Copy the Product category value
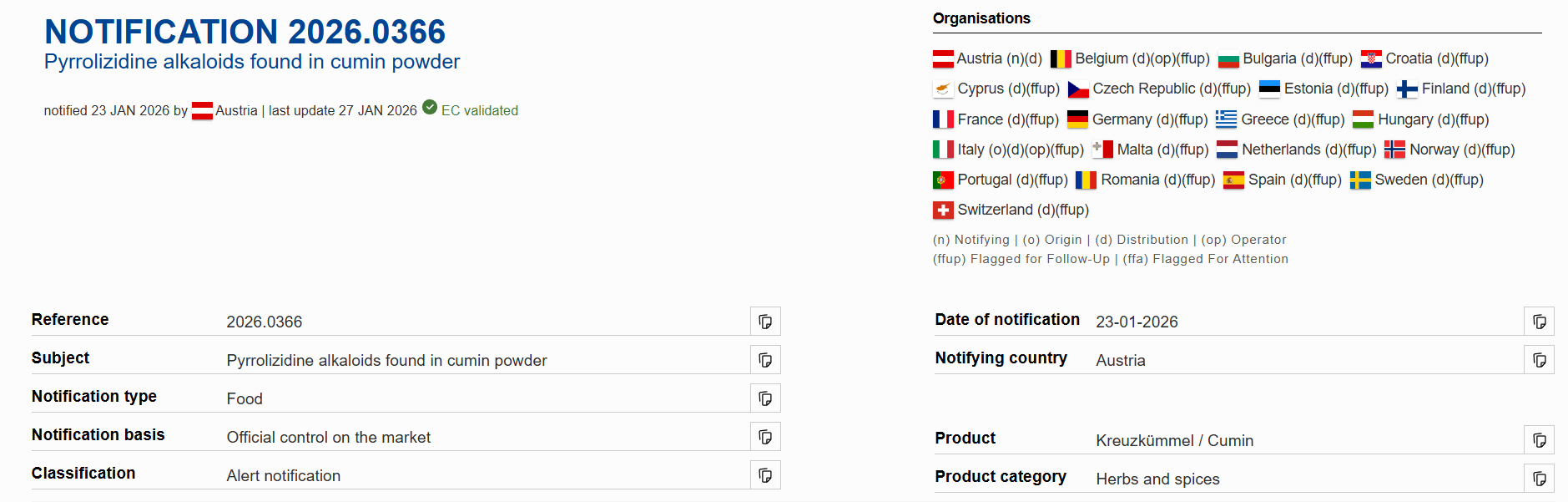This screenshot has height=502, width=1568. (x=1539, y=479)
